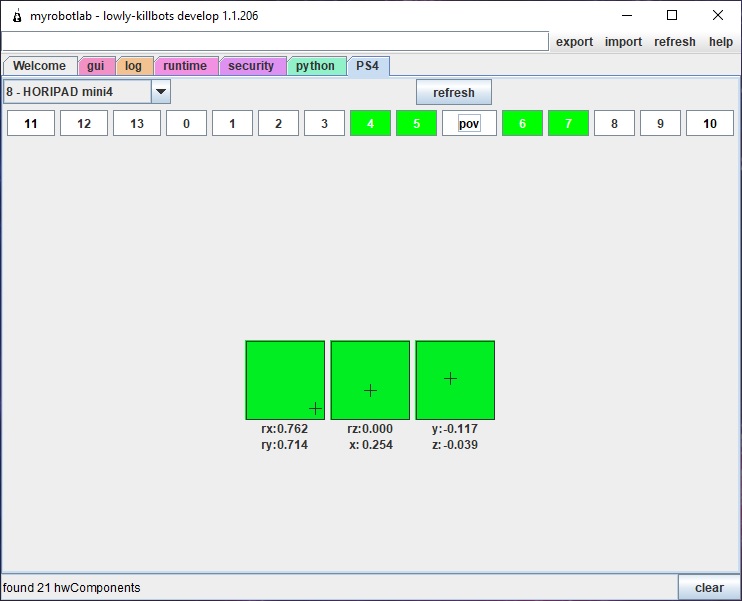This screenshot has width=742, height=601.
Task: Open the help menu item
Action: pos(721,42)
